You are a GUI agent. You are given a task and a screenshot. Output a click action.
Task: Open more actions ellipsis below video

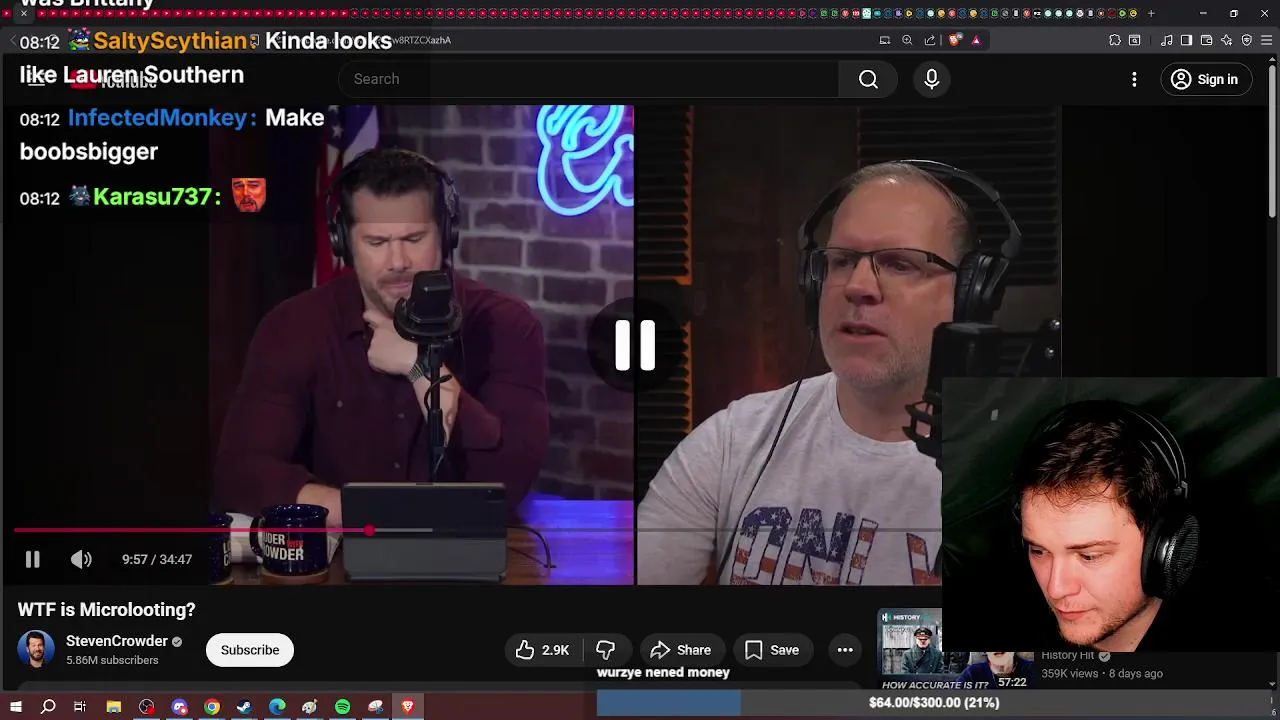[x=845, y=650]
